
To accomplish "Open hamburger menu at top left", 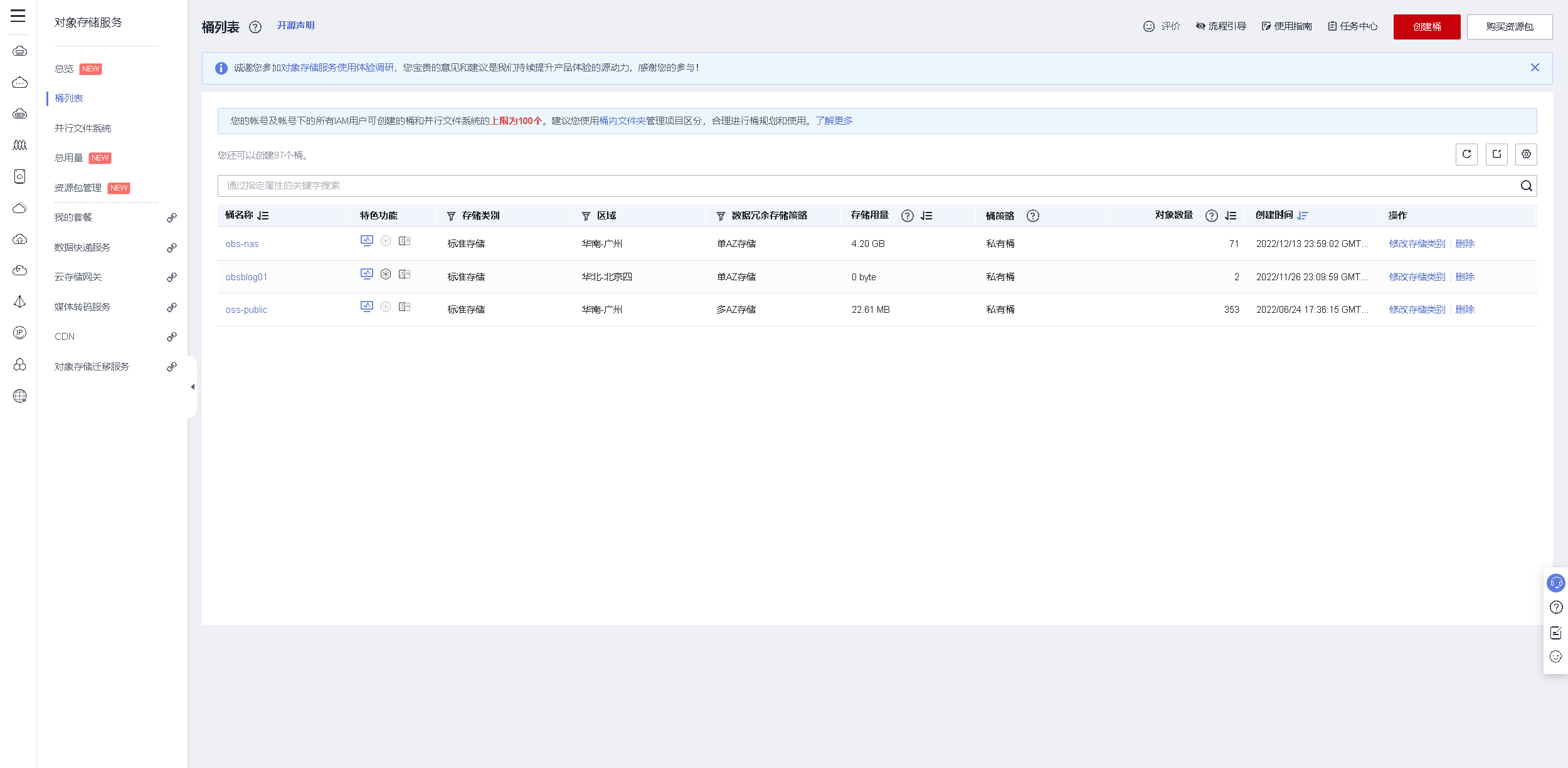I will [18, 16].
